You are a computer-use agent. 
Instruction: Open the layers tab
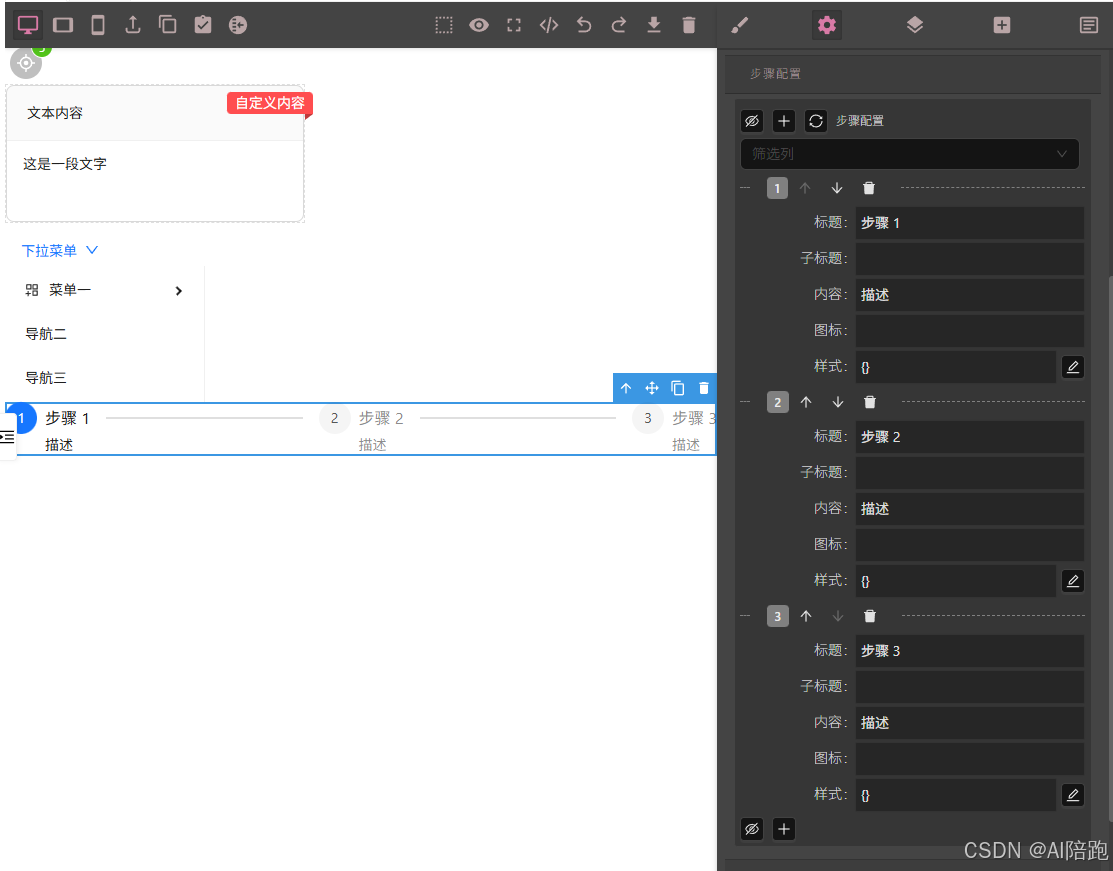[x=914, y=25]
